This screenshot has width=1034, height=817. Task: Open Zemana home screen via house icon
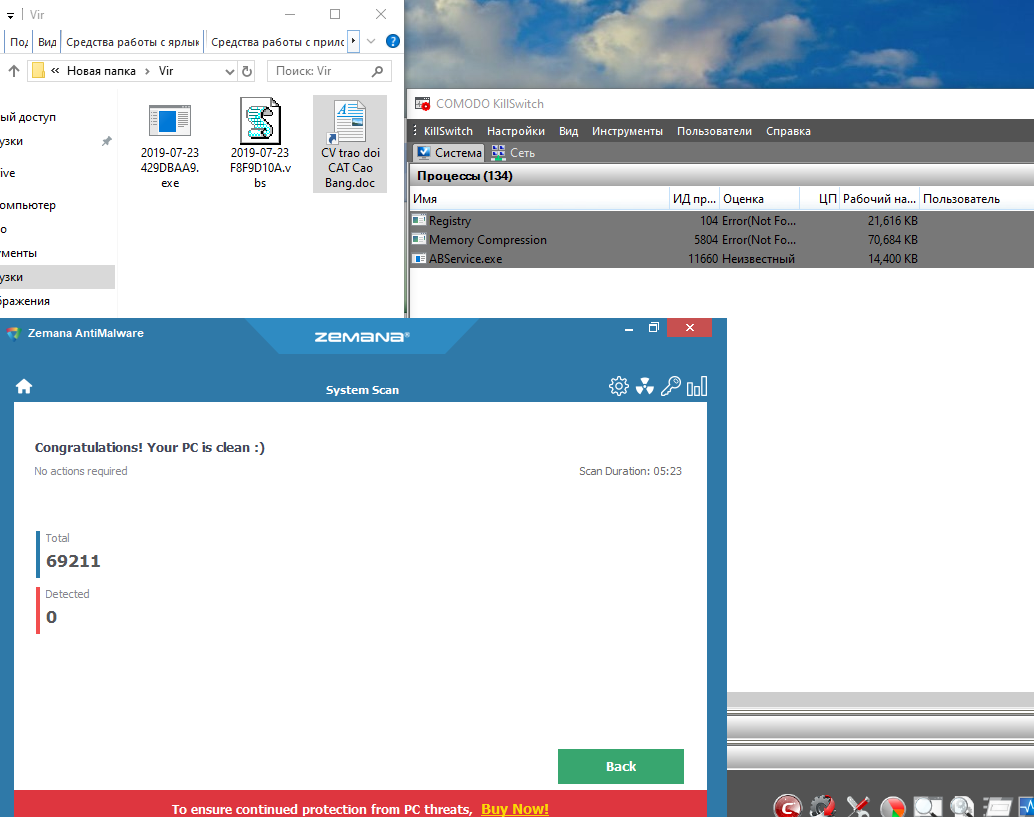(x=24, y=386)
